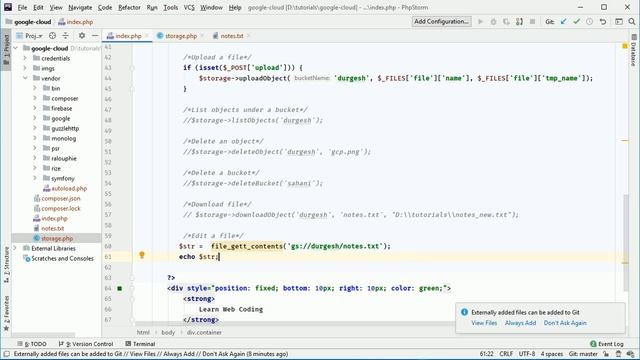Expand the imgs folder

[x=25, y=68]
